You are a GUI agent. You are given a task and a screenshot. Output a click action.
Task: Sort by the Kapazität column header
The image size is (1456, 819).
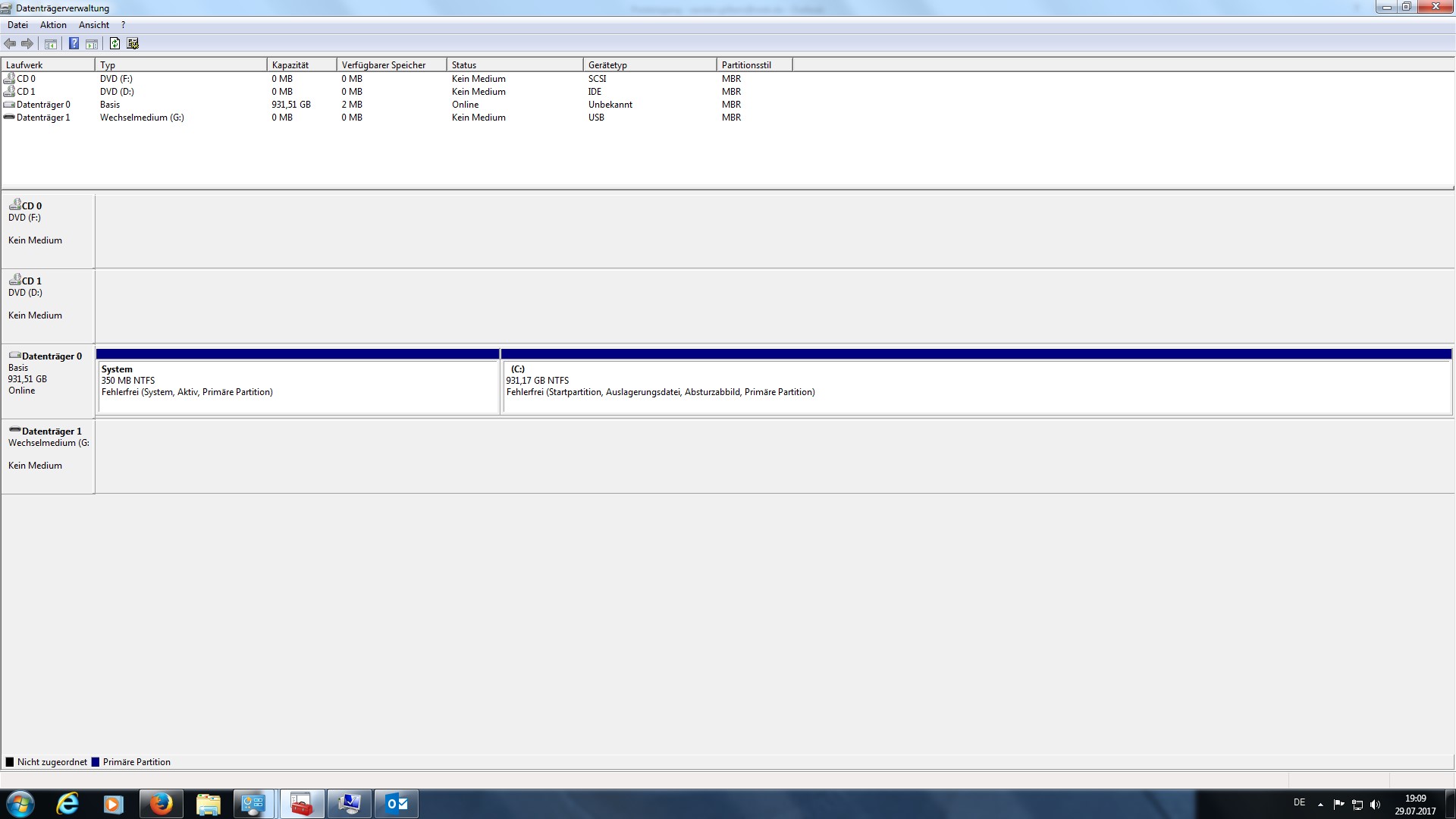coord(302,65)
